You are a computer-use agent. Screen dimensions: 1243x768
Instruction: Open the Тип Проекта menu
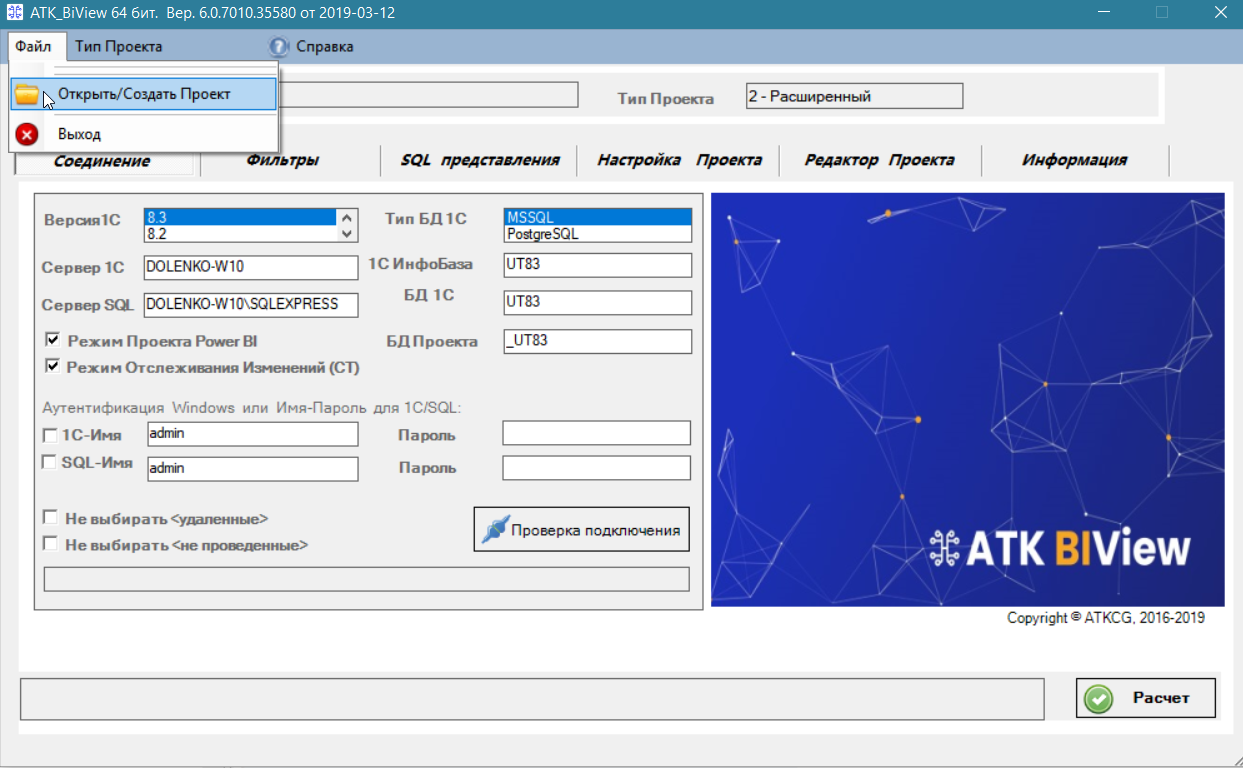coord(118,46)
